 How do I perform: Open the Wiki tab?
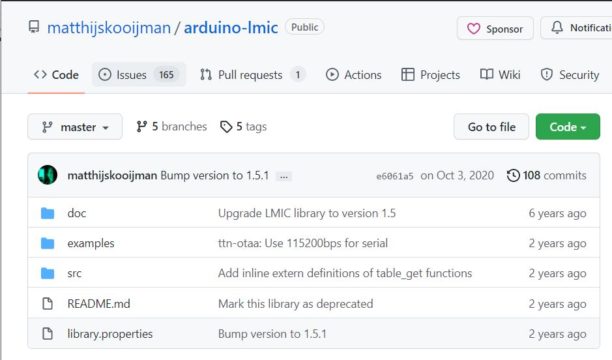pos(500,75)
